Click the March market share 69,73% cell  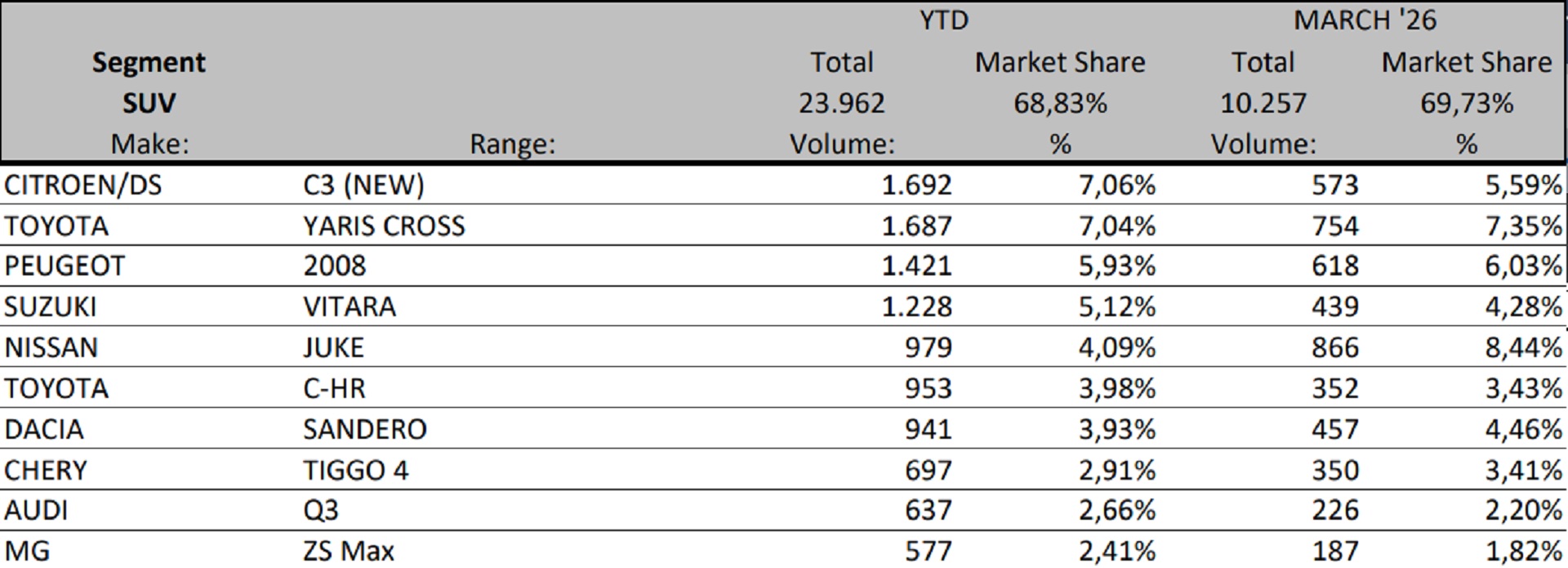[x=1466, y=103]
